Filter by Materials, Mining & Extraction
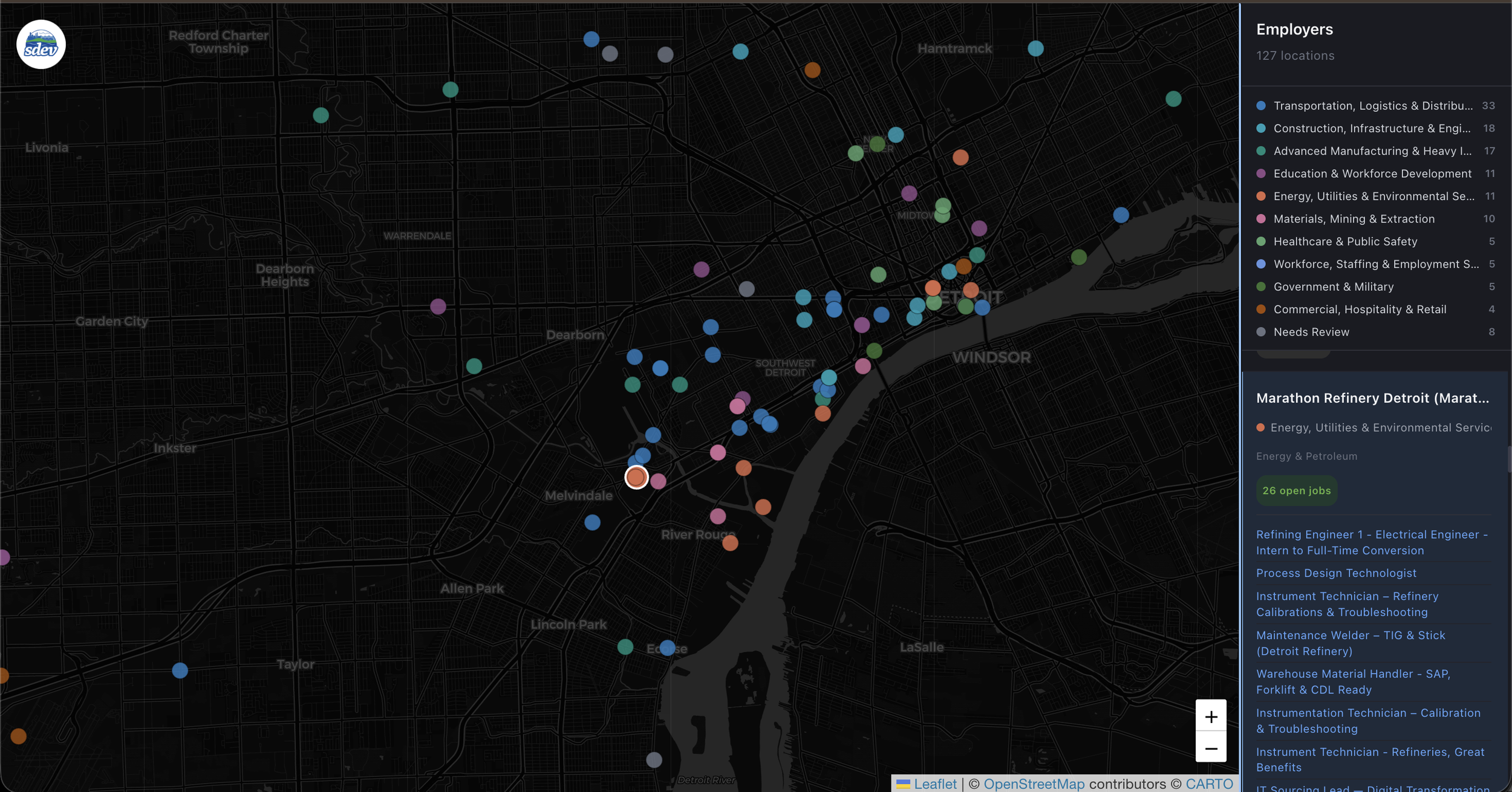 (1375, 219)
